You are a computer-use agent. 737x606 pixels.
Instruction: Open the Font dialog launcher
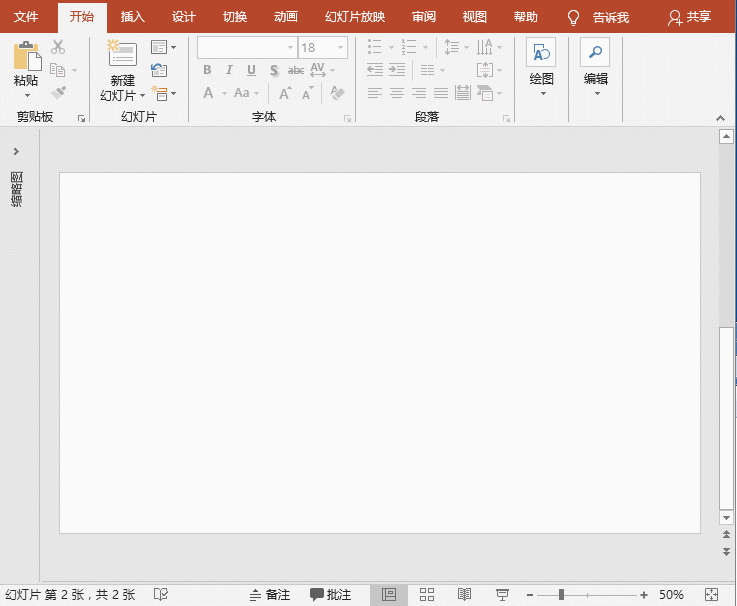347,118
